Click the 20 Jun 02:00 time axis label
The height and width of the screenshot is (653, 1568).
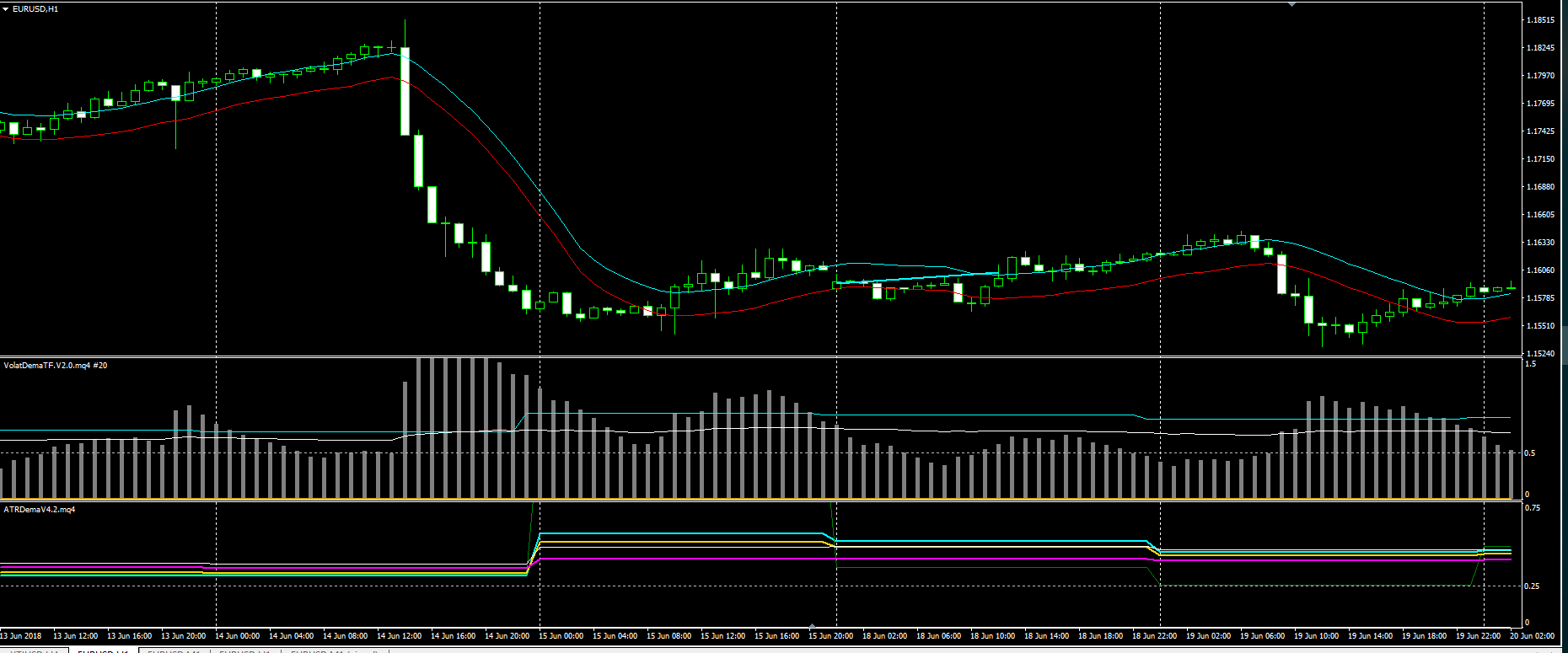pyautogui.click(x=1532, y=636)
